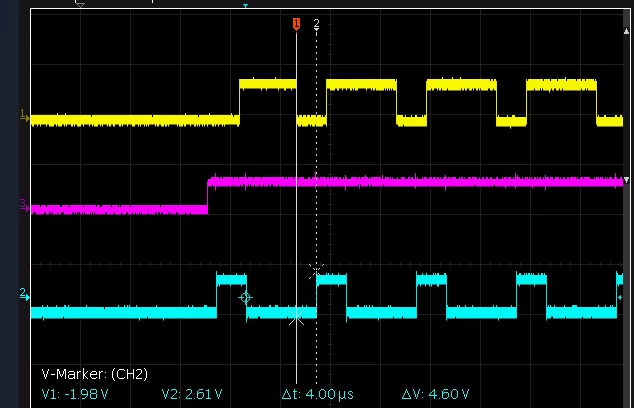The height and width of the screenshot is (408, 634).
Task: Click the cyan trigger position triangle at top
Action: point(245,6)
